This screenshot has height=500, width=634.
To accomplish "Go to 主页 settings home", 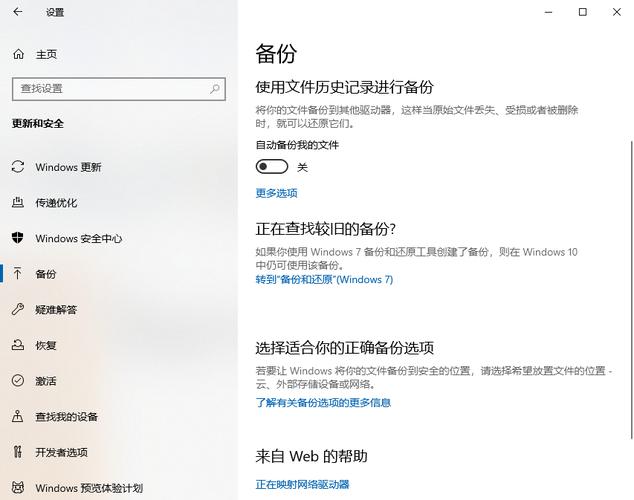I will pos(46,54).
